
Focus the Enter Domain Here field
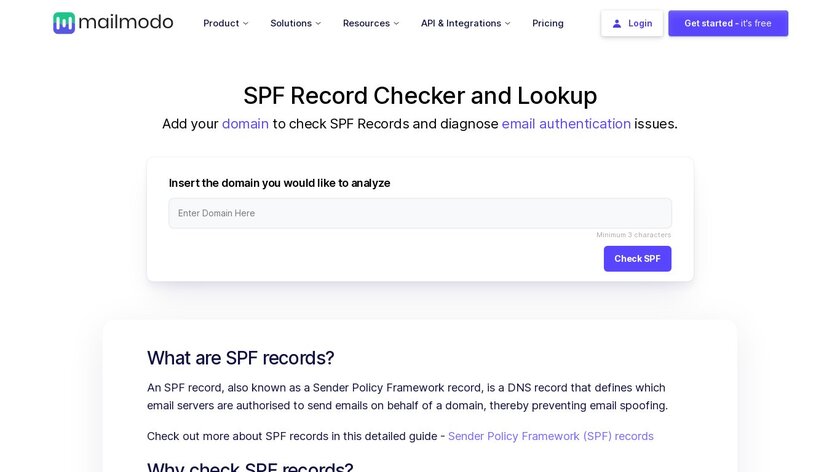(420, 213)
